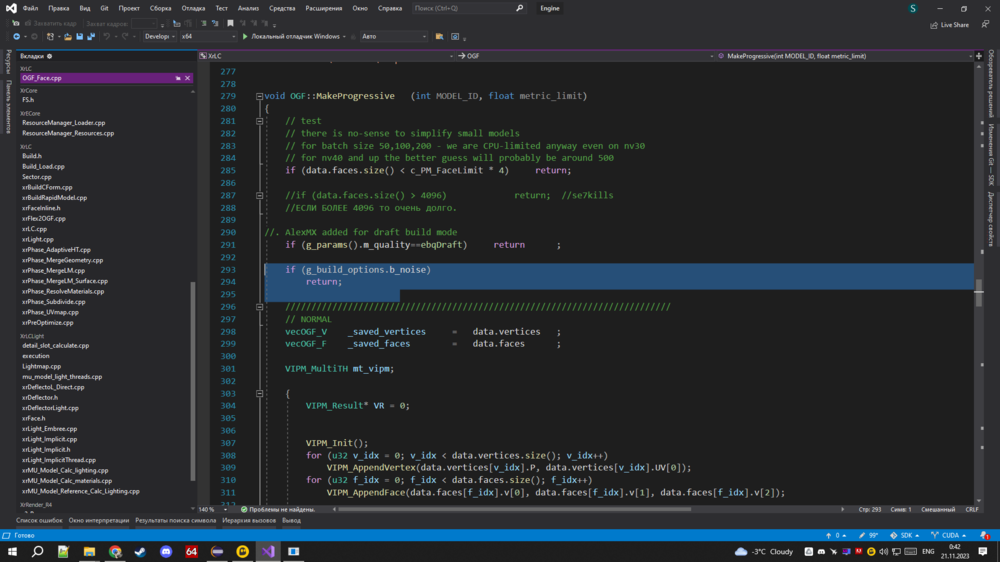The width and height of the screenshot is (1000, 562).
Task: Toggle pin on the OGF_Face.cpp tab
Action: 178,78
